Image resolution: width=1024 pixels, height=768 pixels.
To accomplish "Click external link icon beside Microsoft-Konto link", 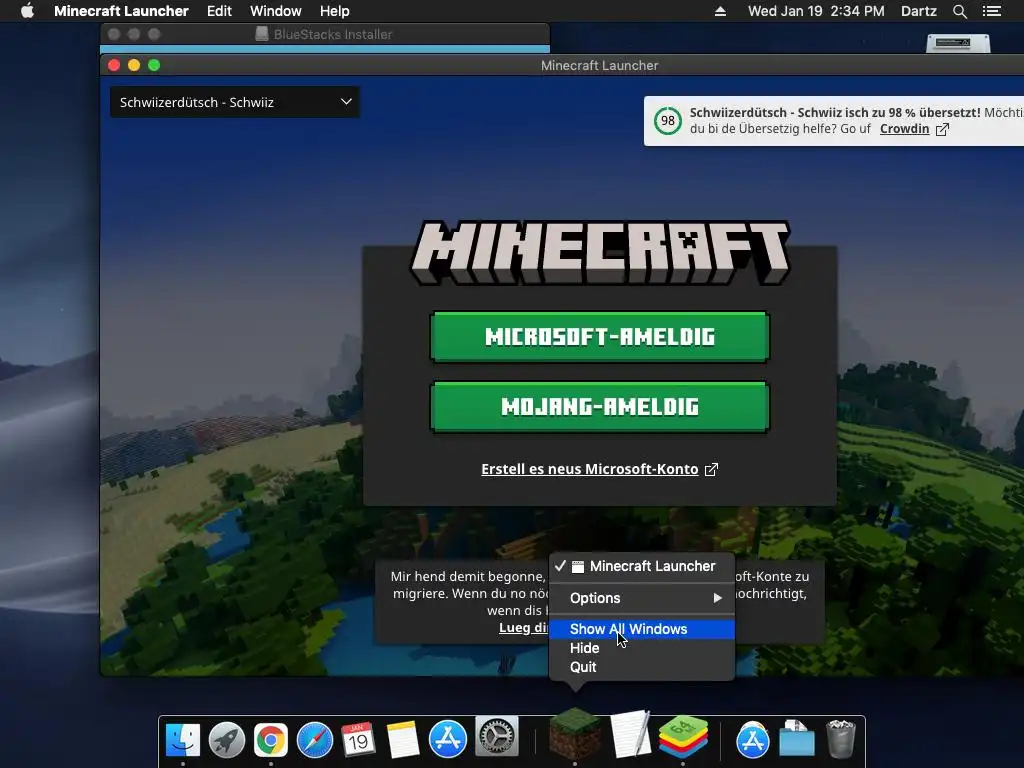I will click(711, 470).
